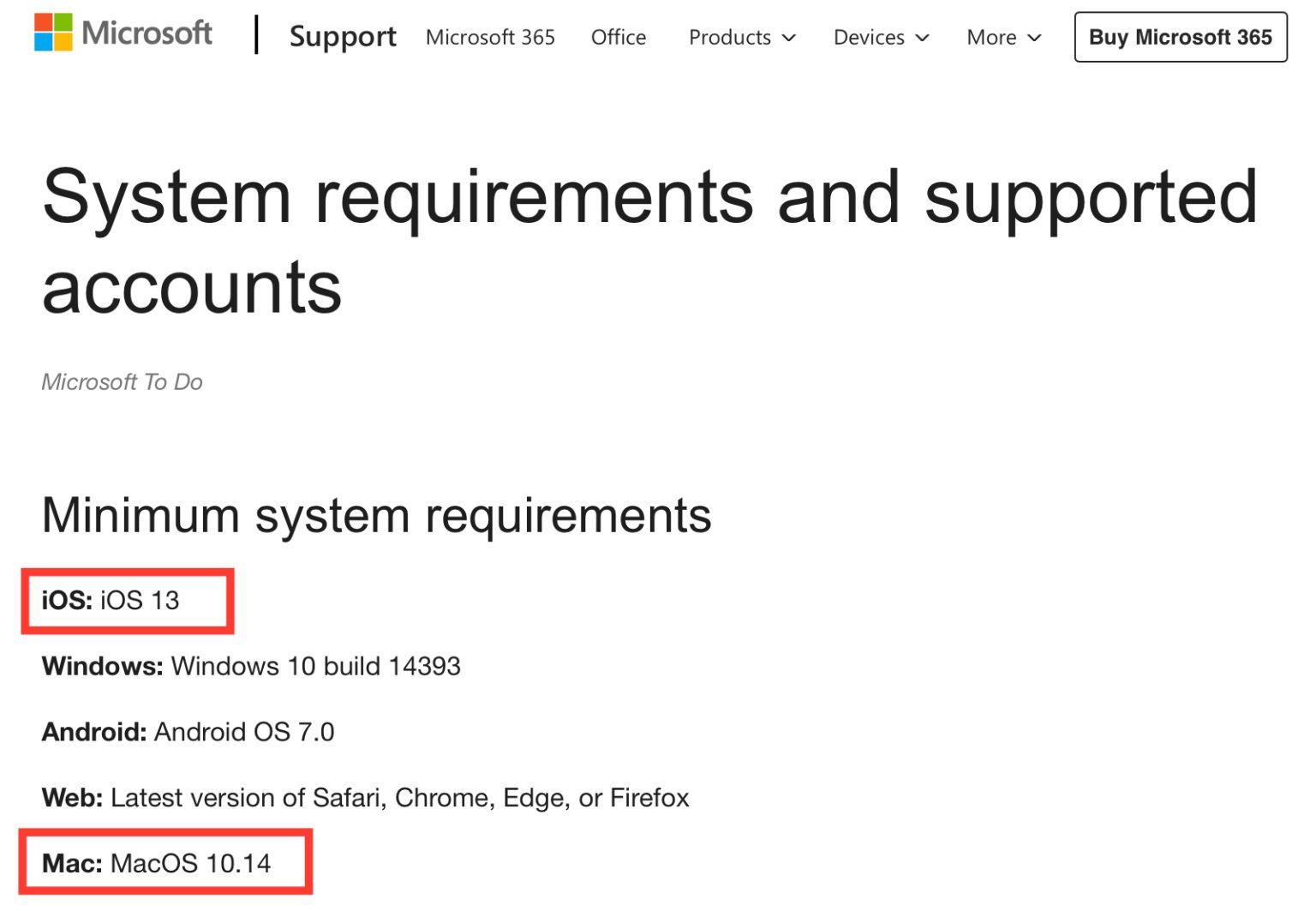The image size is (1316, 911).
Task: Click the chevron next to Devices
Action: (x=923, y=39)
